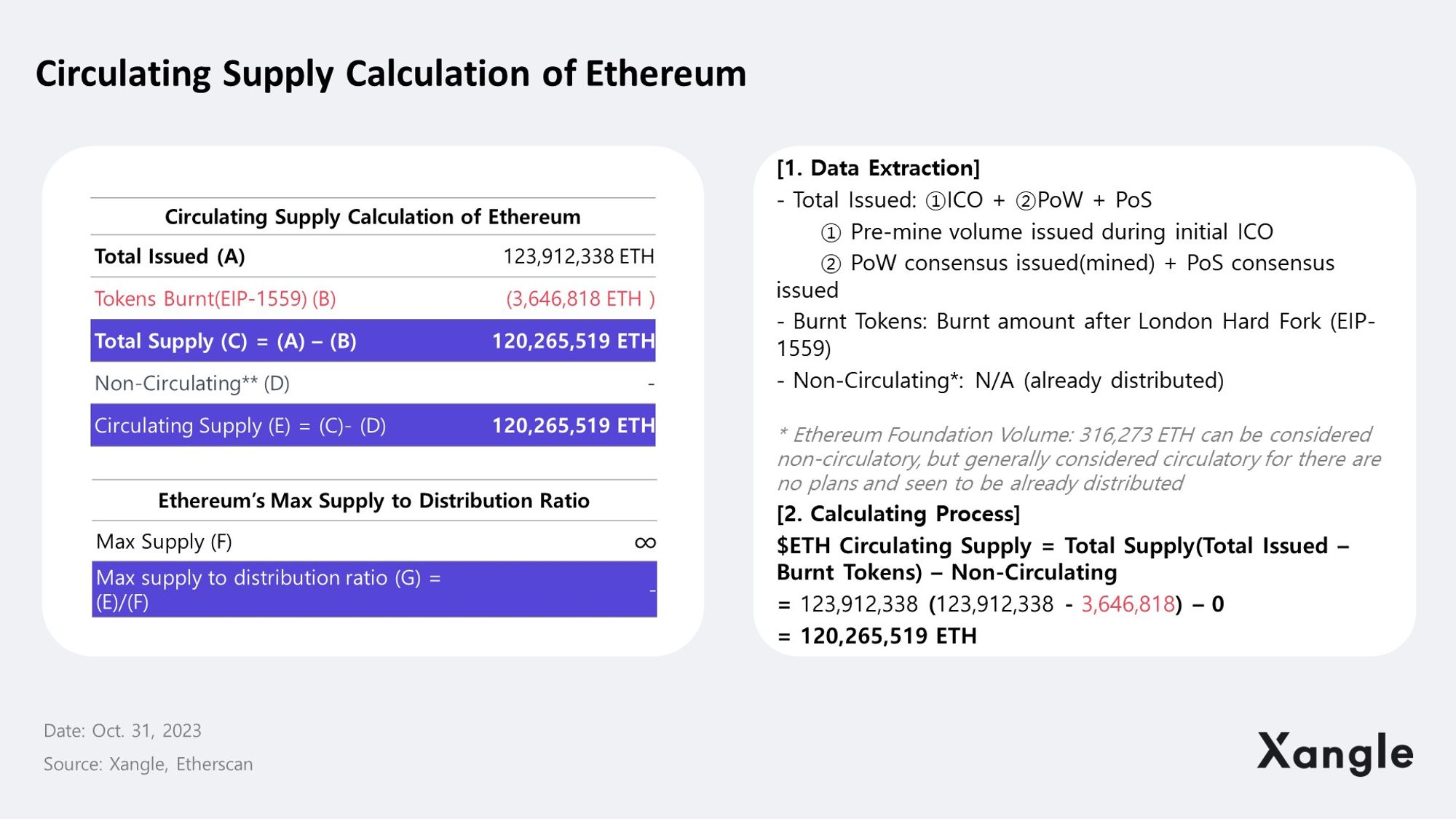Click the red (3,646,818 ETH) value
This screenshot has width=1456, height=819.
pyautogui.click(x=580, y=298)
